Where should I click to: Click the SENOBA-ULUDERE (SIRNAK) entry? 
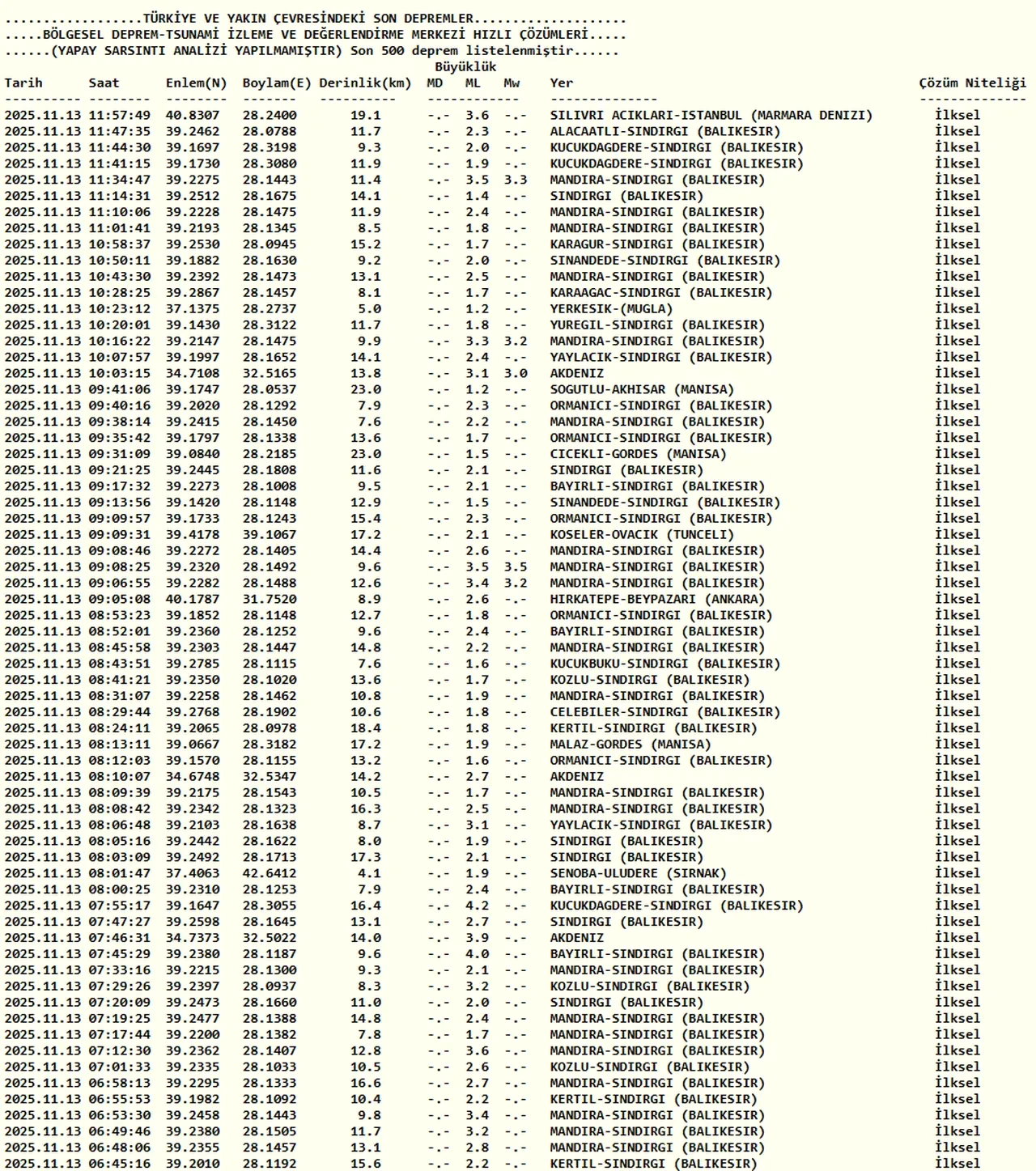[x=638, y=873]
